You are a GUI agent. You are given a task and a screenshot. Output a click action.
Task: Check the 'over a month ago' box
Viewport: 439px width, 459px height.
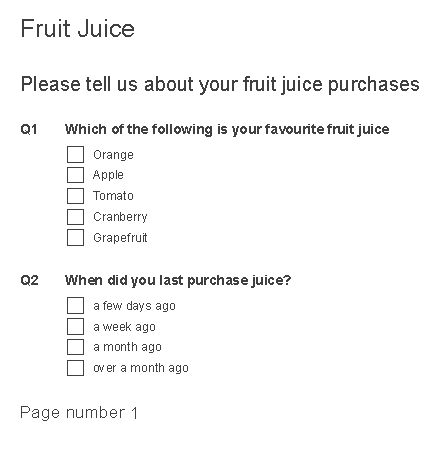(x=75, y=368)
